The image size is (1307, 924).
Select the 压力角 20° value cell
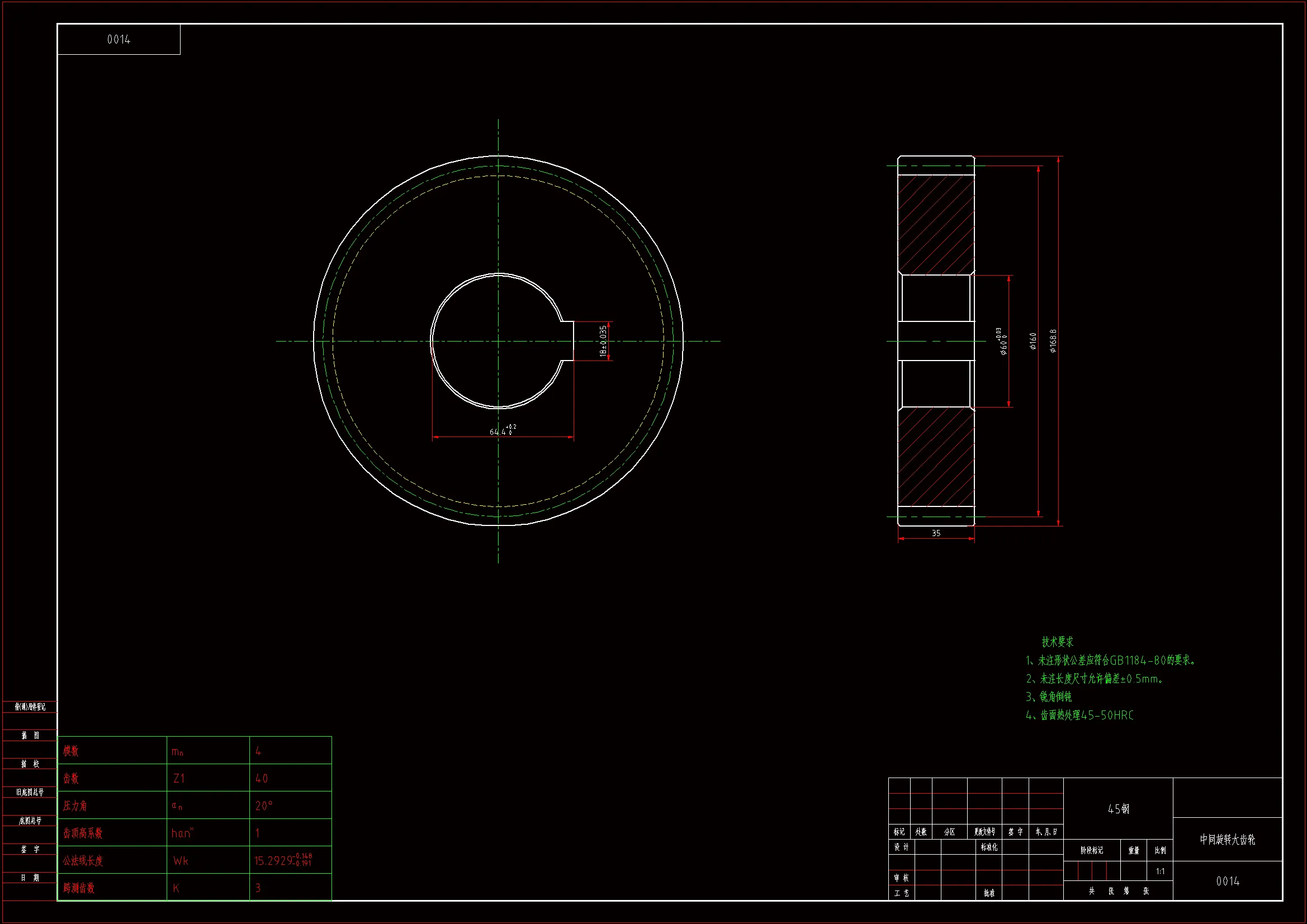[x=263, y=805]
